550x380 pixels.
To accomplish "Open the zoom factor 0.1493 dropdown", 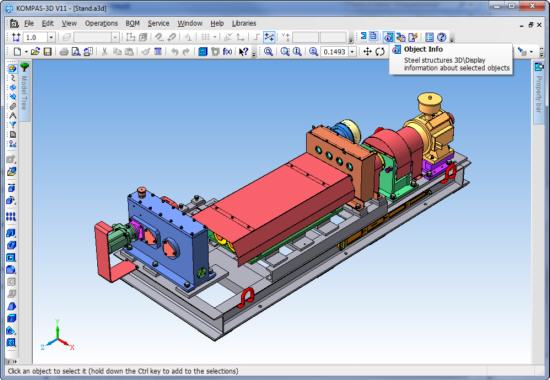I will tap(352, 52).
